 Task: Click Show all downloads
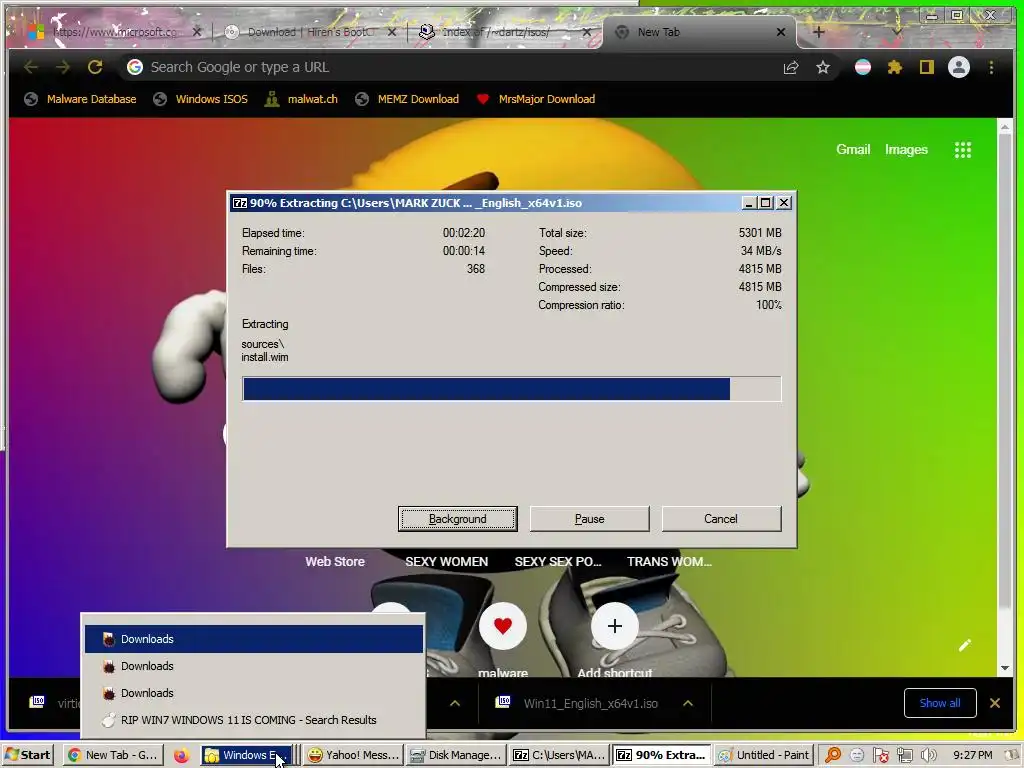pyautogui.click(x=940, y=703)
